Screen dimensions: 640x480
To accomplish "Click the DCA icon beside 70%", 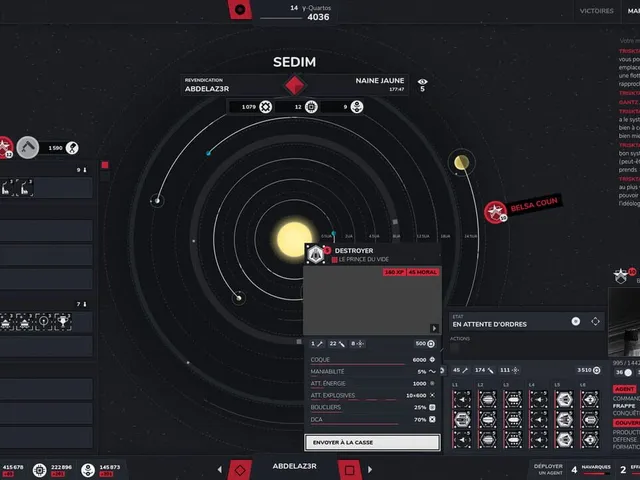I will tap(432, 419).
